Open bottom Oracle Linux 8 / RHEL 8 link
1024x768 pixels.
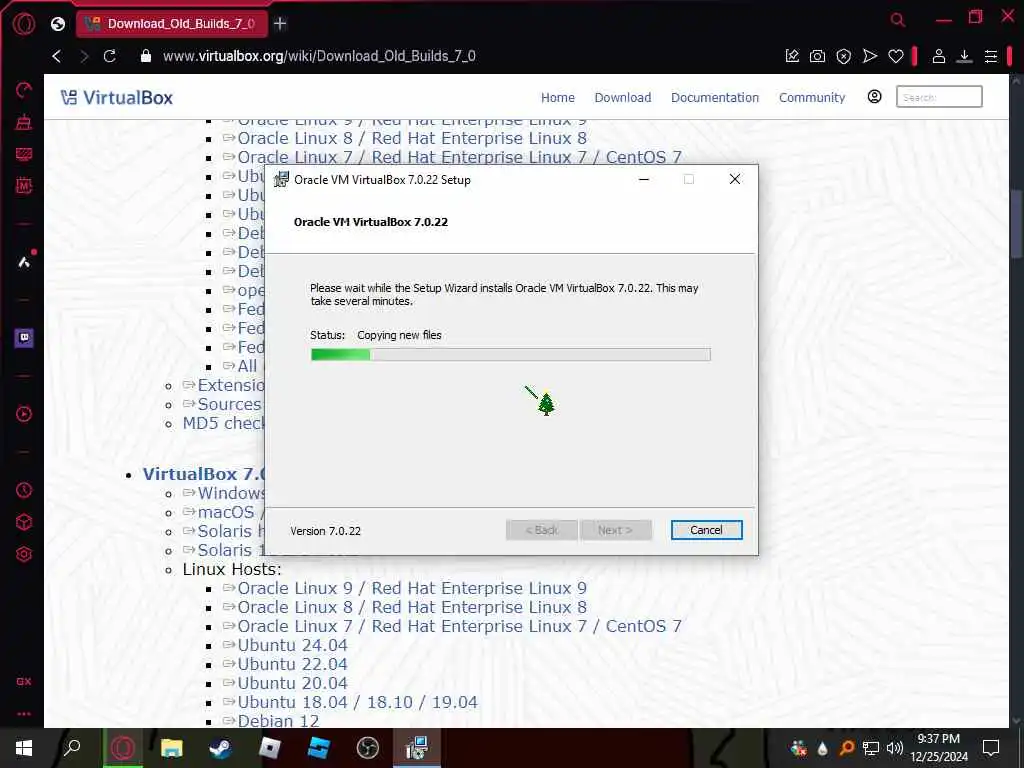click(x=412, y=607)
